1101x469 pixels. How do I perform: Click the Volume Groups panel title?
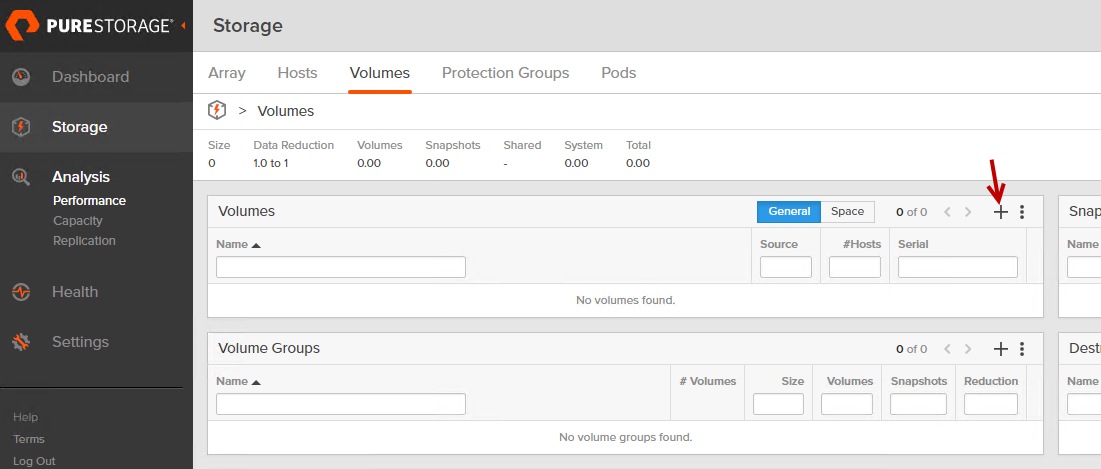point(269,348)
